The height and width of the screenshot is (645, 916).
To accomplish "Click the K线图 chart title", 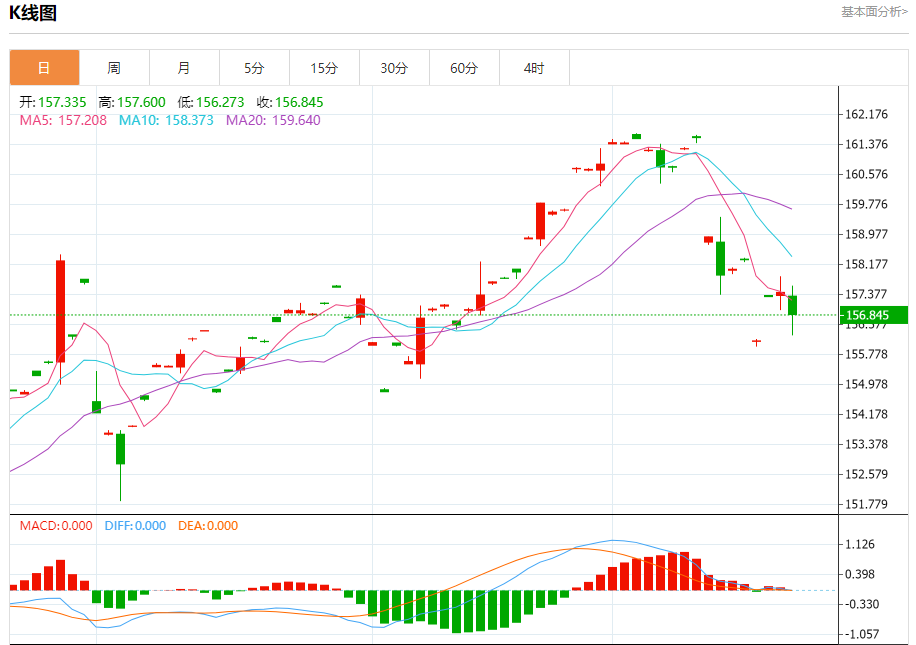I will 33,13.
